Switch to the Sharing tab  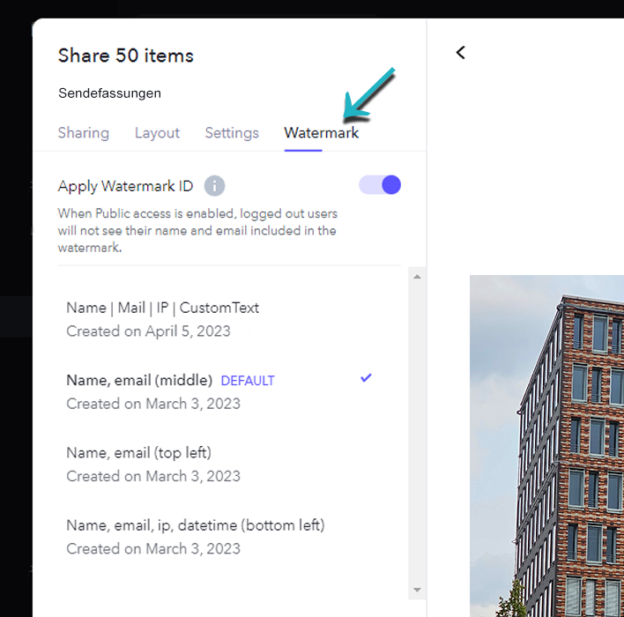click(83, 133)
